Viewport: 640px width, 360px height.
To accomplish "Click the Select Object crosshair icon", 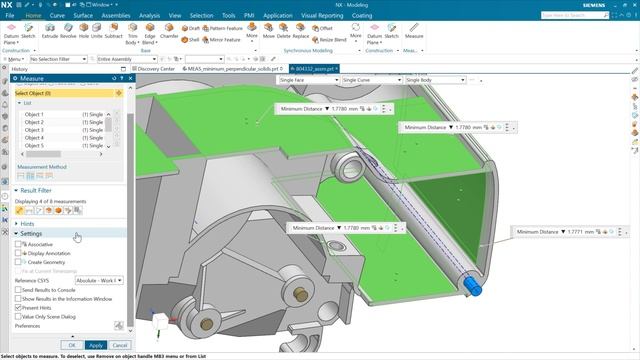I will tap(118, 93).
